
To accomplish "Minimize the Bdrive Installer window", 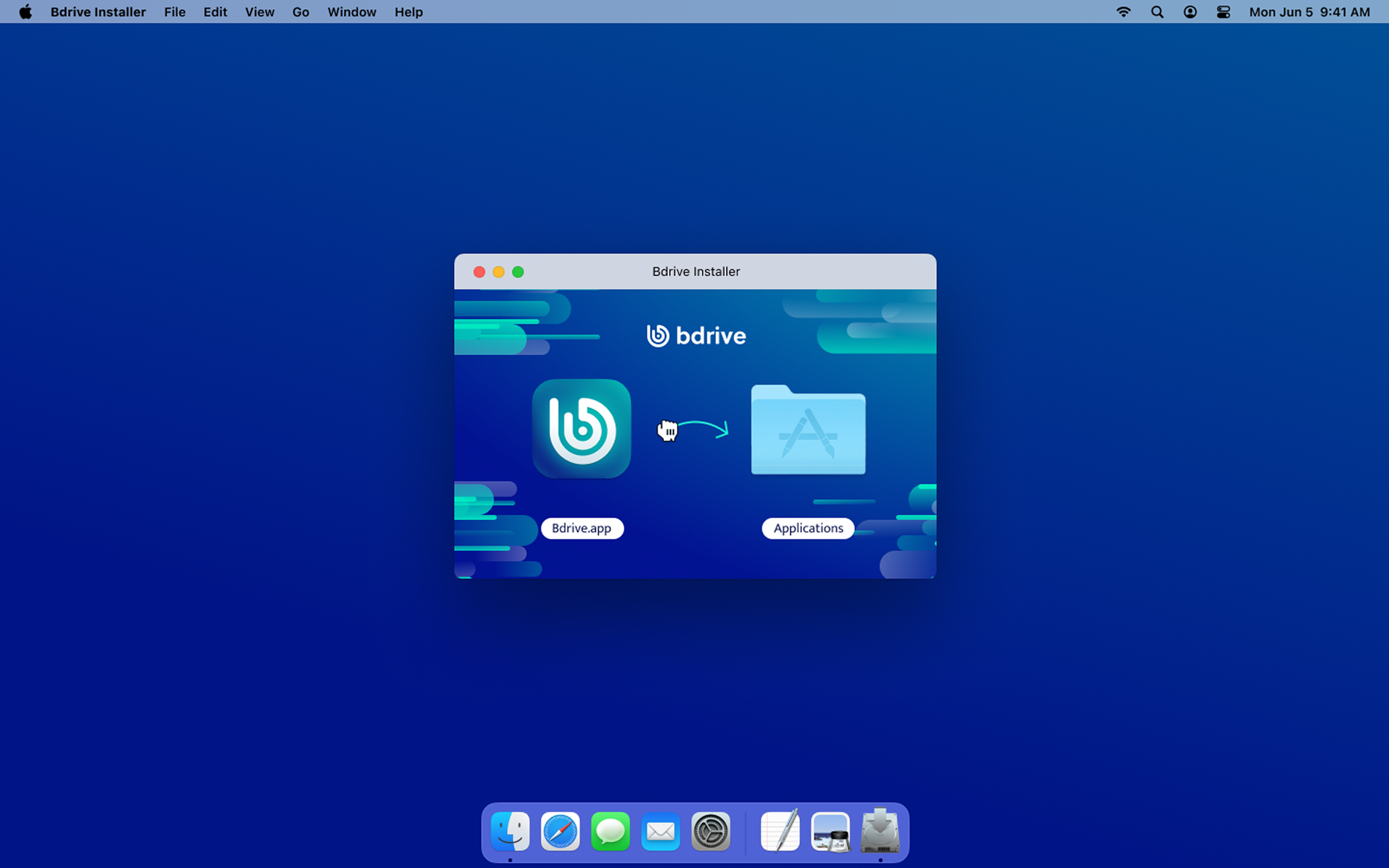I will tap(499, 271).
